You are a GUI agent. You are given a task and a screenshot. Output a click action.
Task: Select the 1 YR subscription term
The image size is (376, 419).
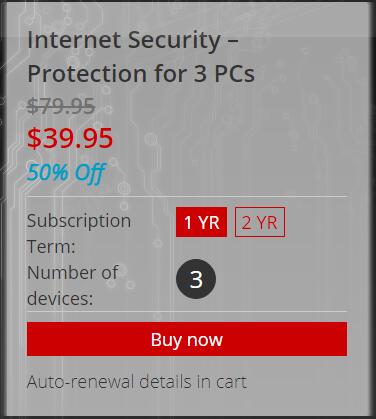[x=201, y=222]
